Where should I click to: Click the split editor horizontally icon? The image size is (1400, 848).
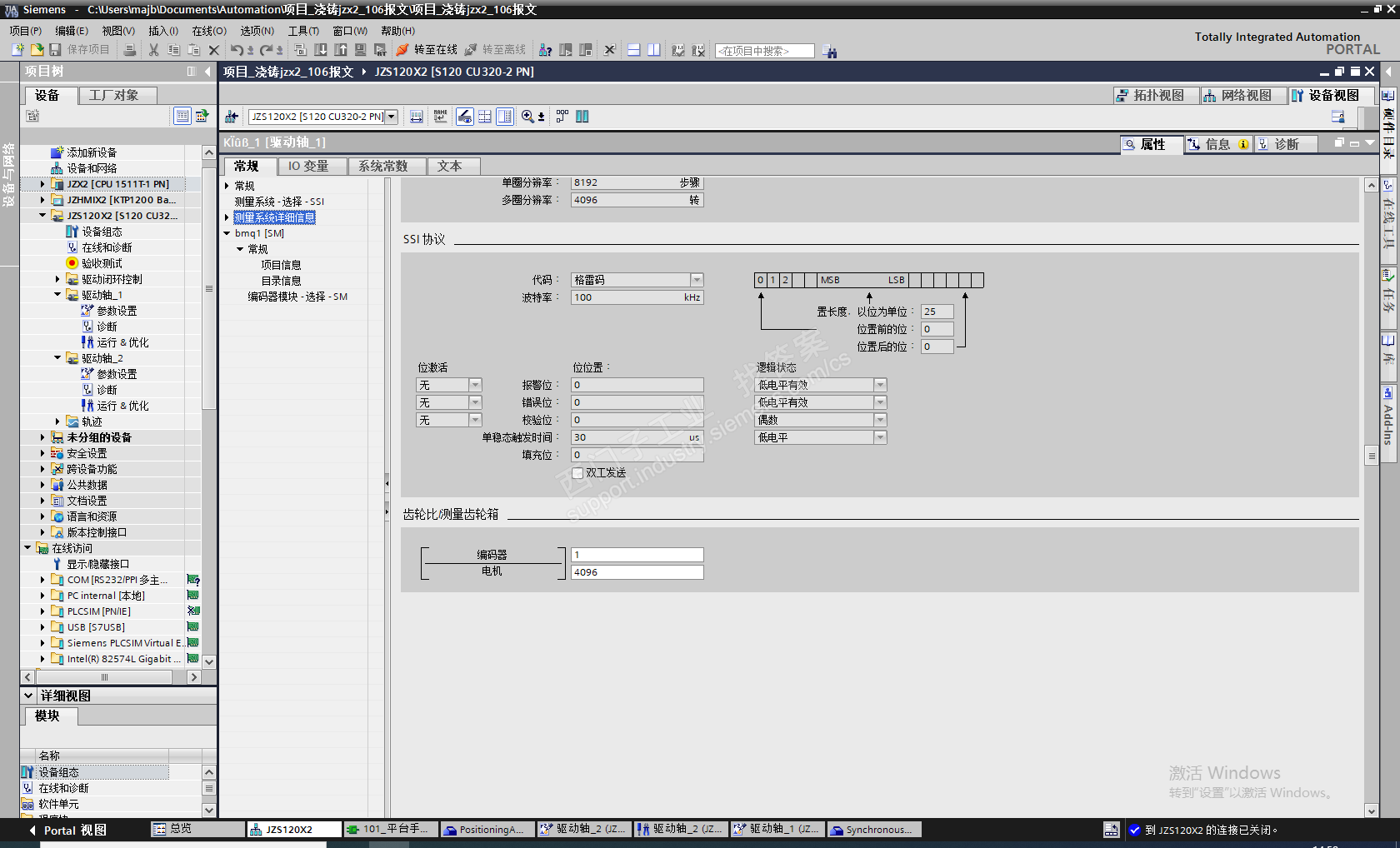634,50
